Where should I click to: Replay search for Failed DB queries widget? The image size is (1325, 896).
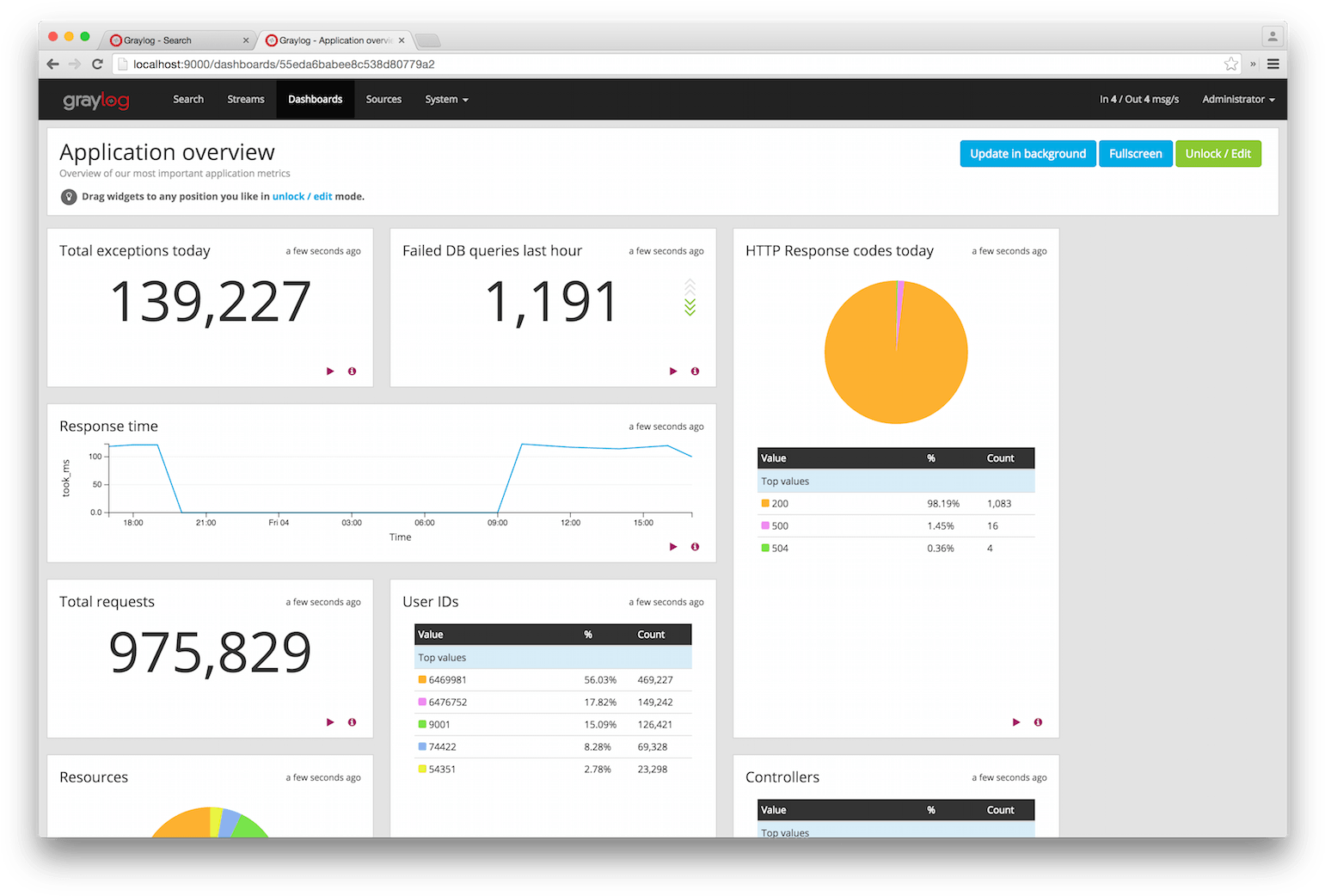click(x=673, y=371)
